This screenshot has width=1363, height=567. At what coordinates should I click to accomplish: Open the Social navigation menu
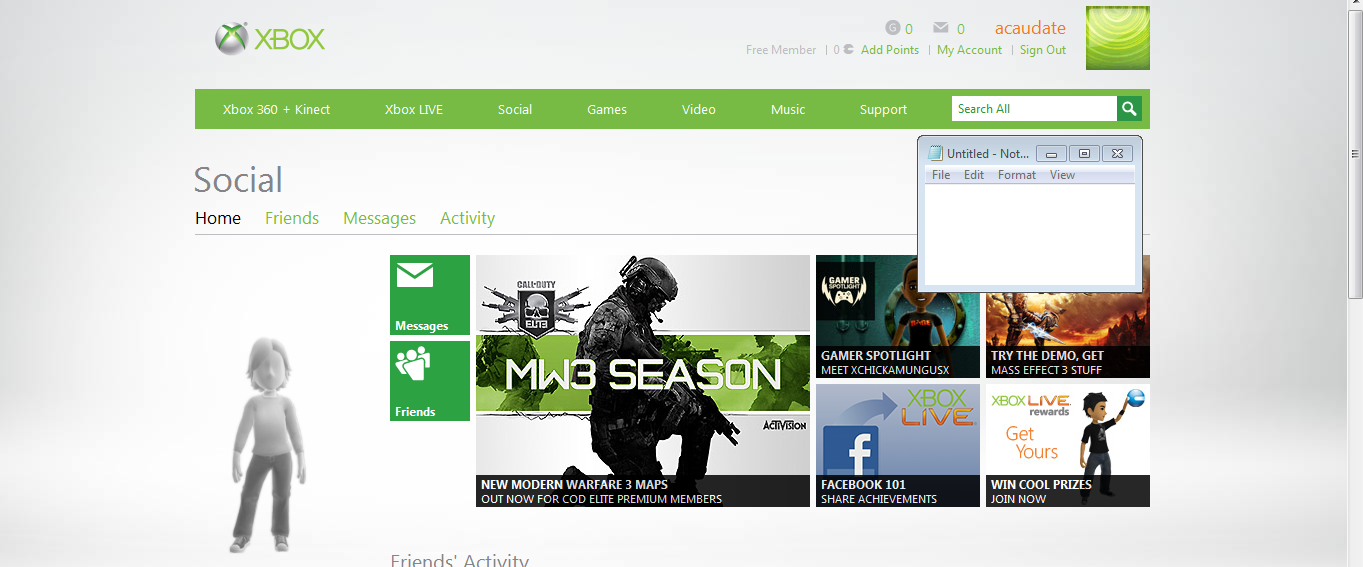(x=515, y=109)
